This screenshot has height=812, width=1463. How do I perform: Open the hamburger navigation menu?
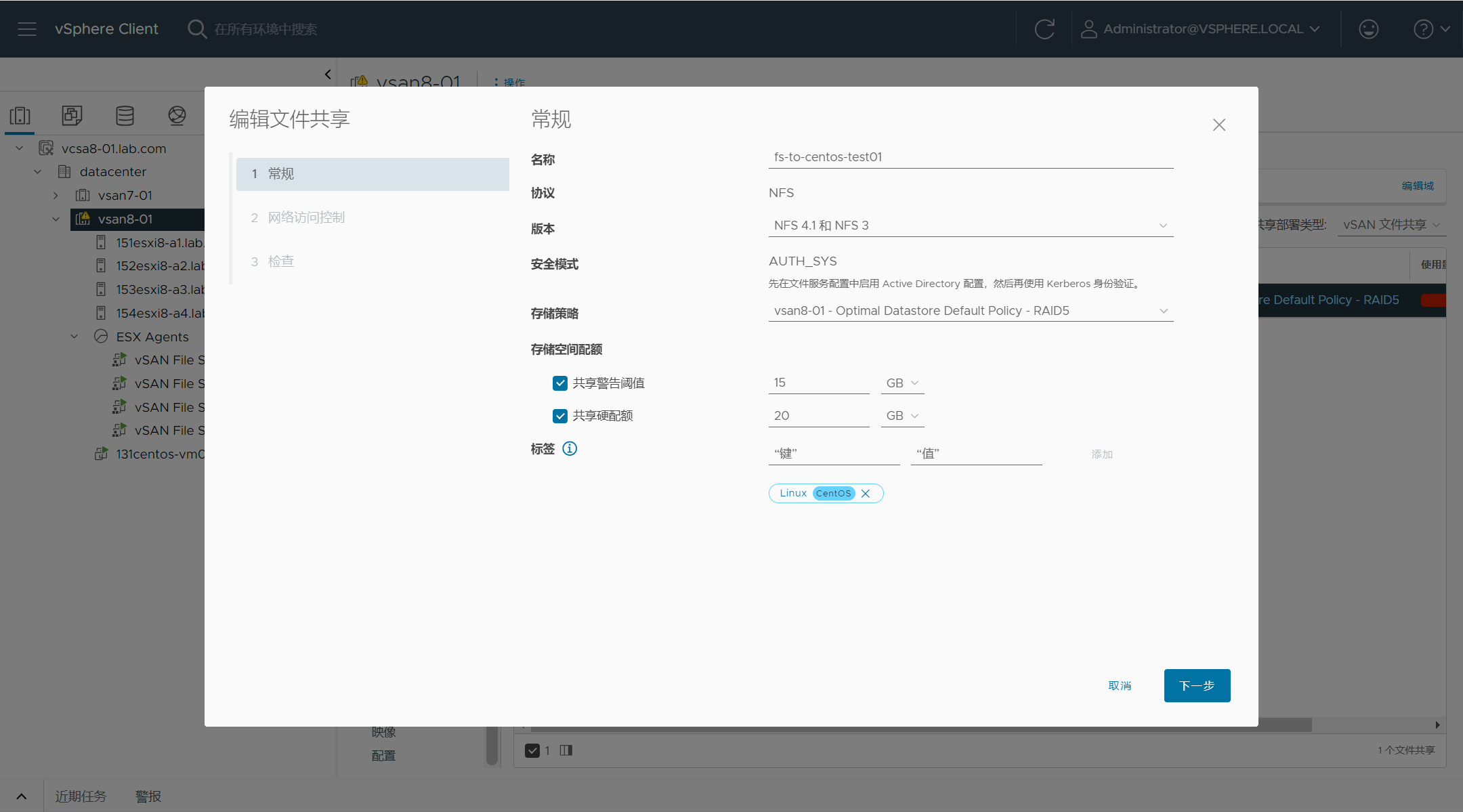[x=27, y=29]
